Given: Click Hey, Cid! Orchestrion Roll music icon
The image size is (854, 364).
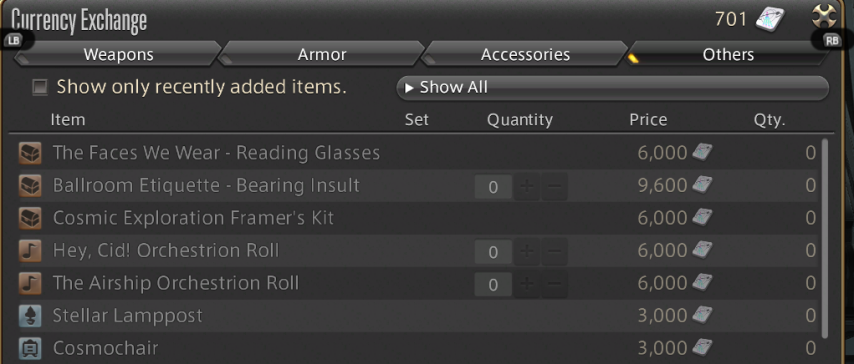Looking at the screenshot, I should 29,251.
